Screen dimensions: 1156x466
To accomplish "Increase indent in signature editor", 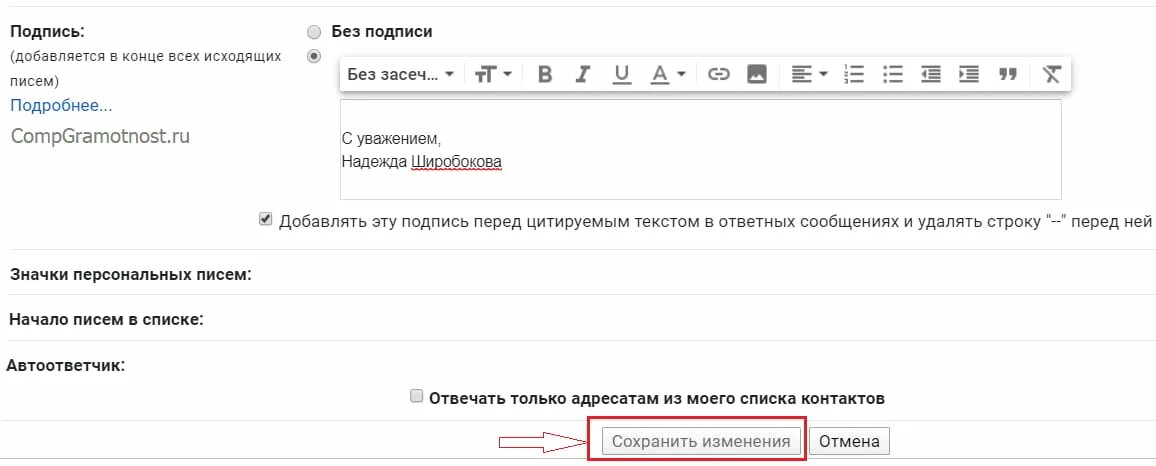I will (969, 74).
